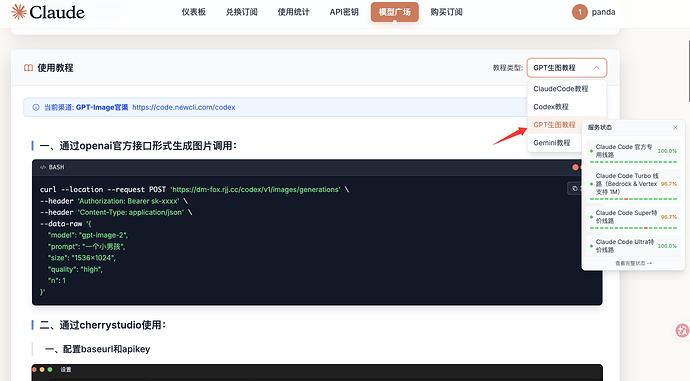
Task: Choose Codex教程 from the dropdown list
Action: (x=567, y=106)
